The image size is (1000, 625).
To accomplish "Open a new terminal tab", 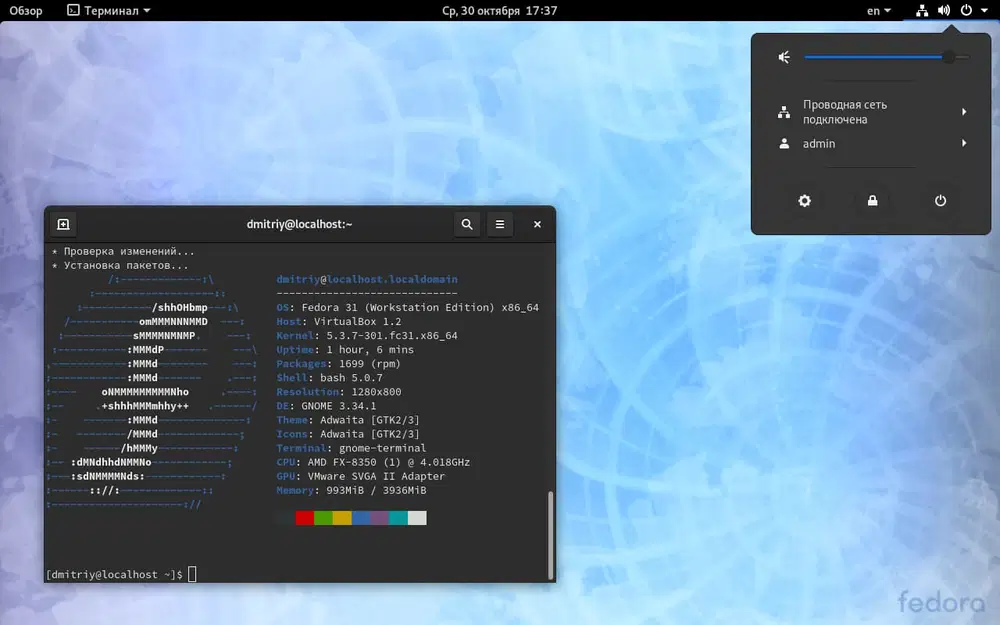I will click(63, 224).
